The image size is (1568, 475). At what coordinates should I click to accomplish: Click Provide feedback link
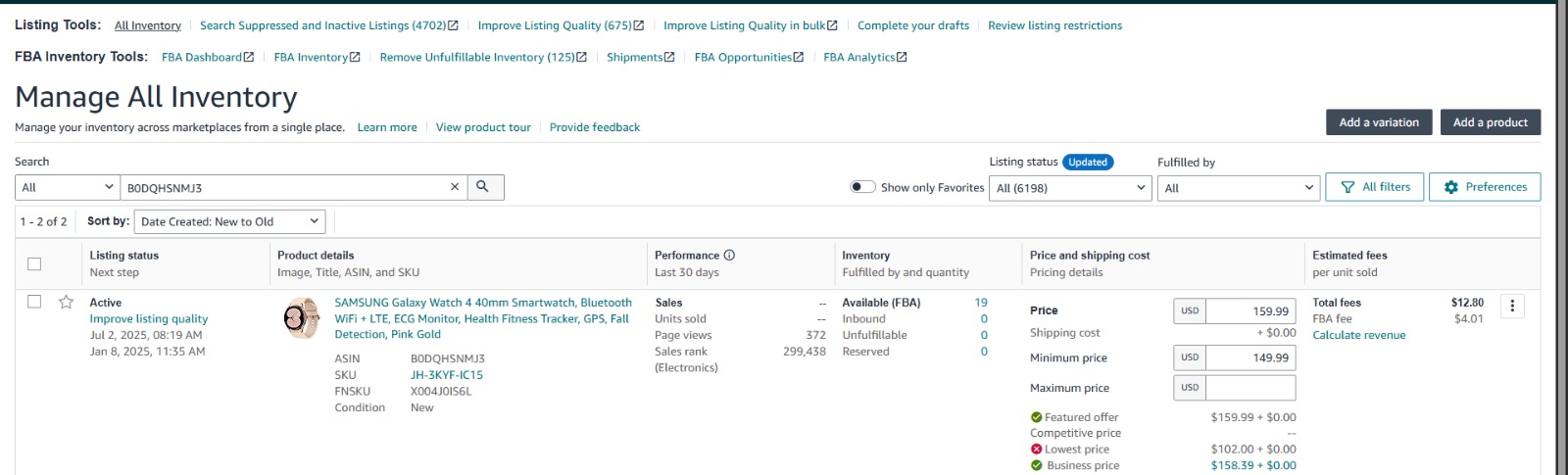(595, 127)
